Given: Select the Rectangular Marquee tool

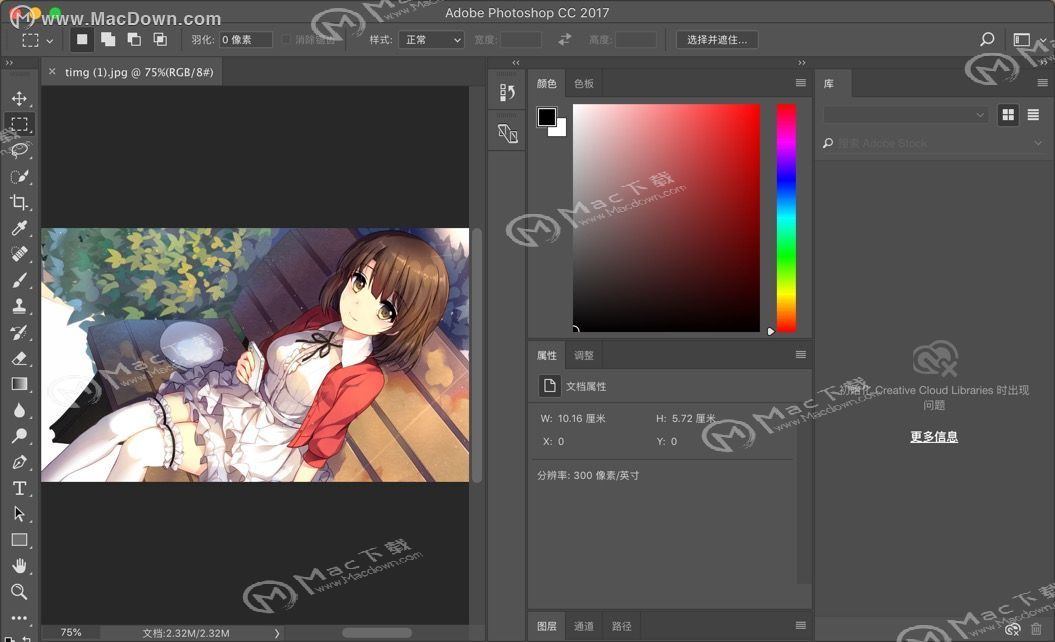Looking at the screenshot, I should point(20,124).
